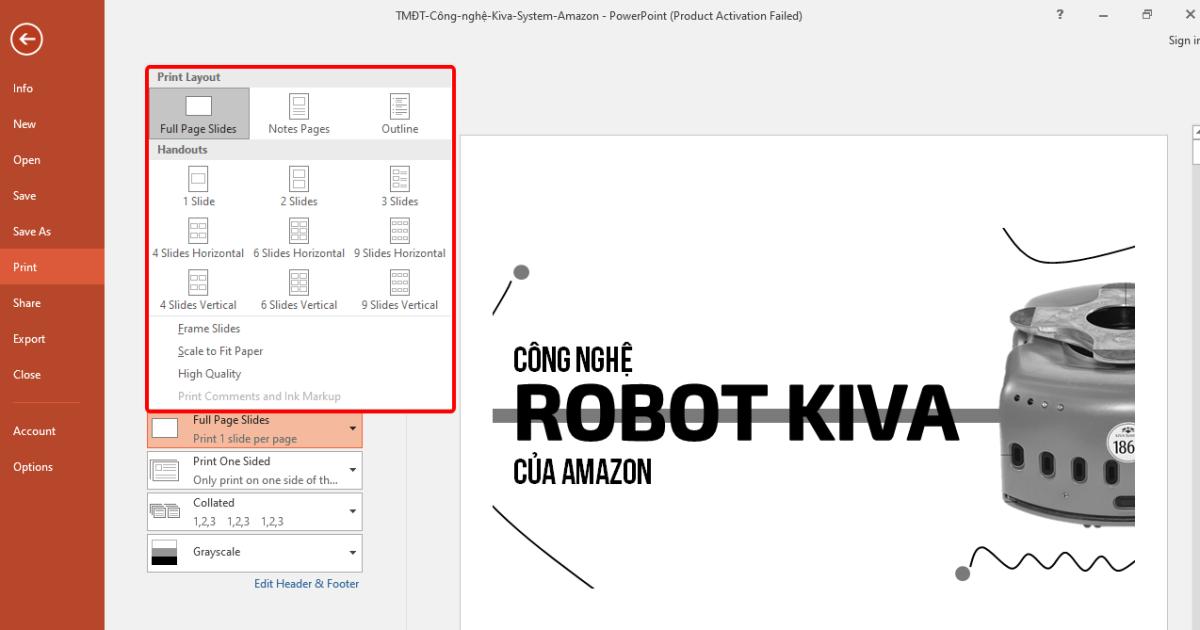
Task: Toggle High Quality printing
Action: (209, 374)
